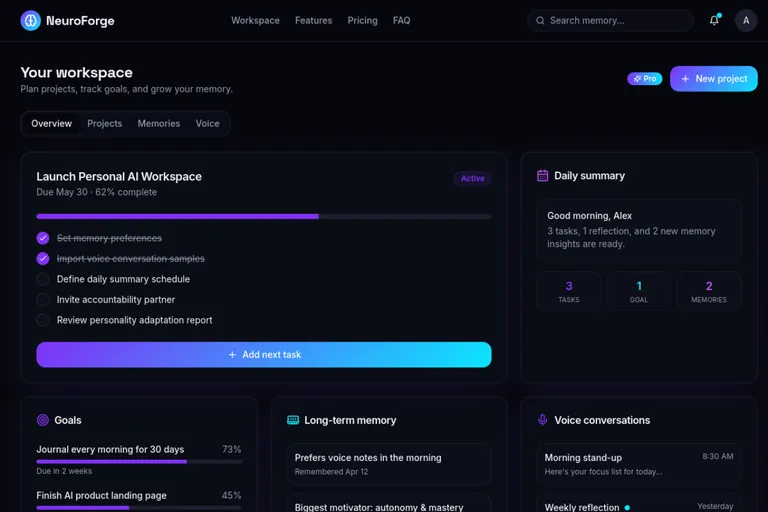Open the notifications bell
Viewport: 768px width, 512px height.
(x=714, y=21)
